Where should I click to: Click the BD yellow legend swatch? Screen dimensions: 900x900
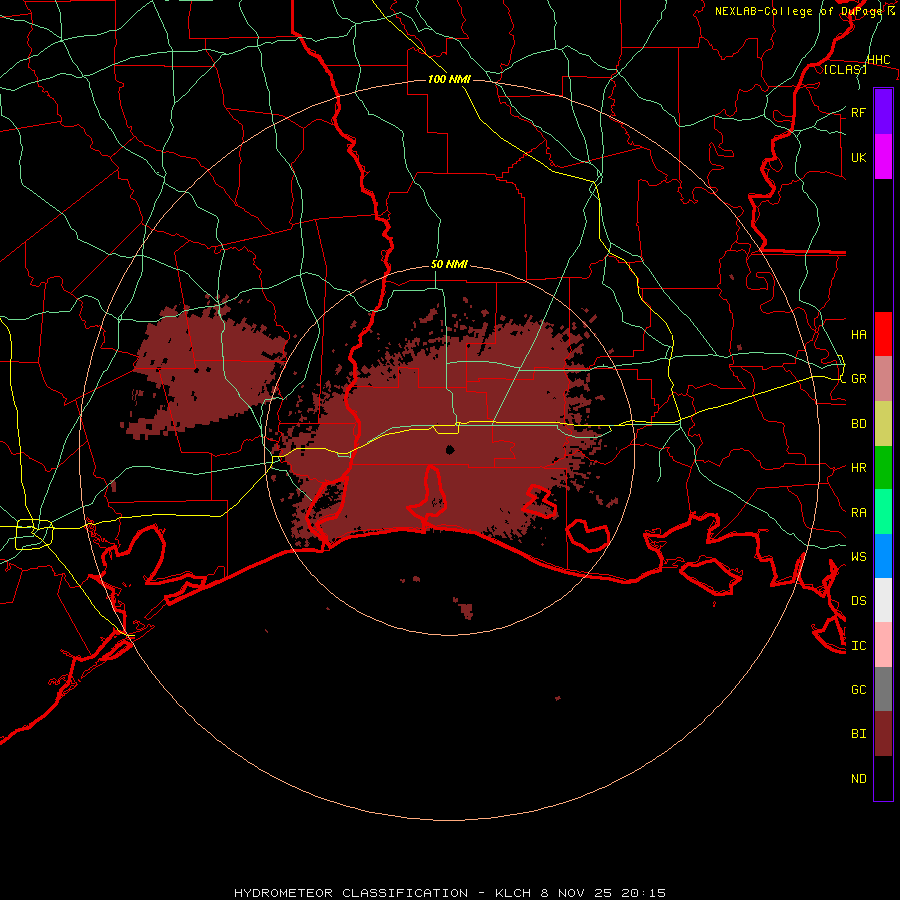(883, 423)
